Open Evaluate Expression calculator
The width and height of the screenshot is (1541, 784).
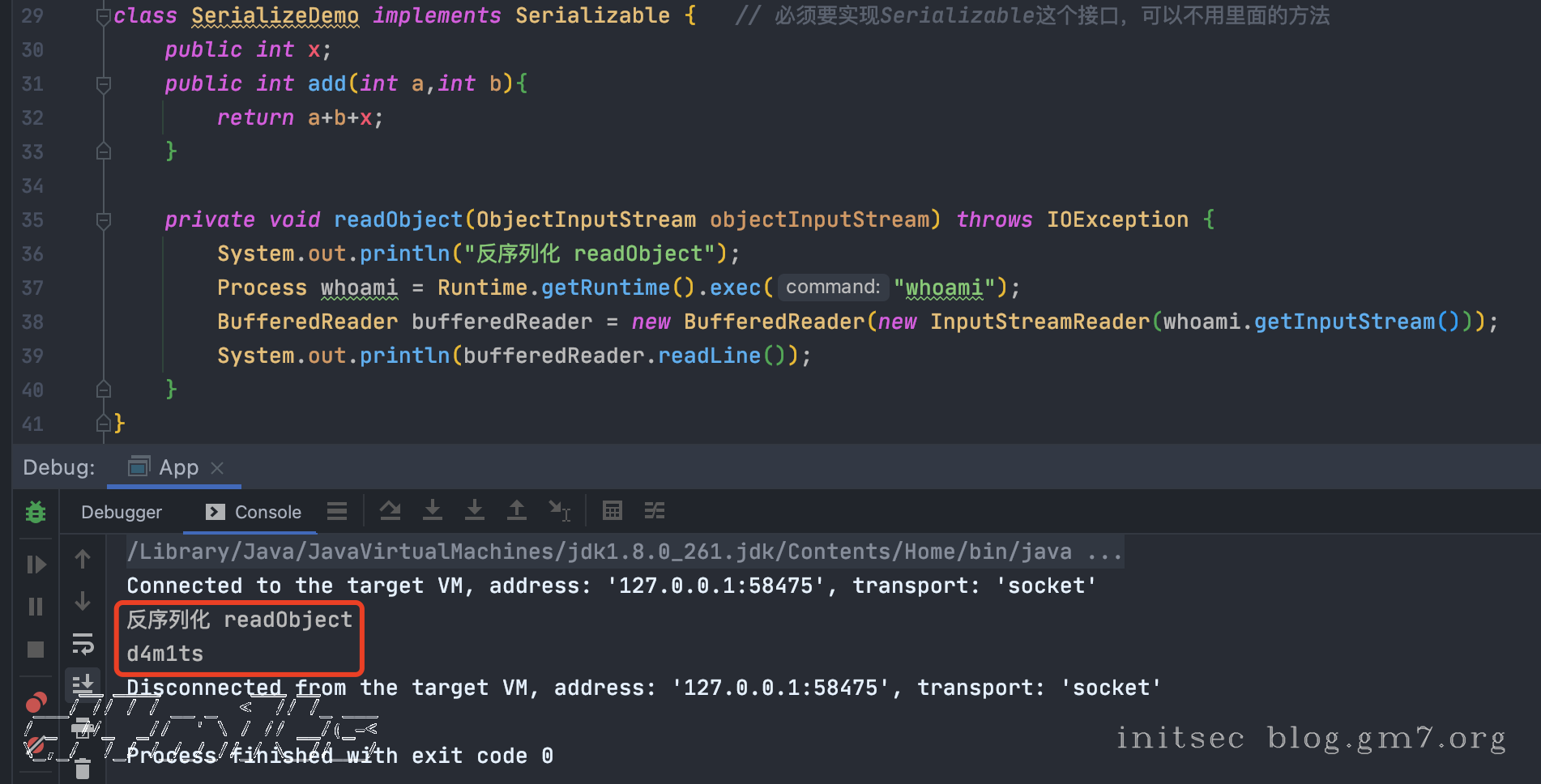613,511
